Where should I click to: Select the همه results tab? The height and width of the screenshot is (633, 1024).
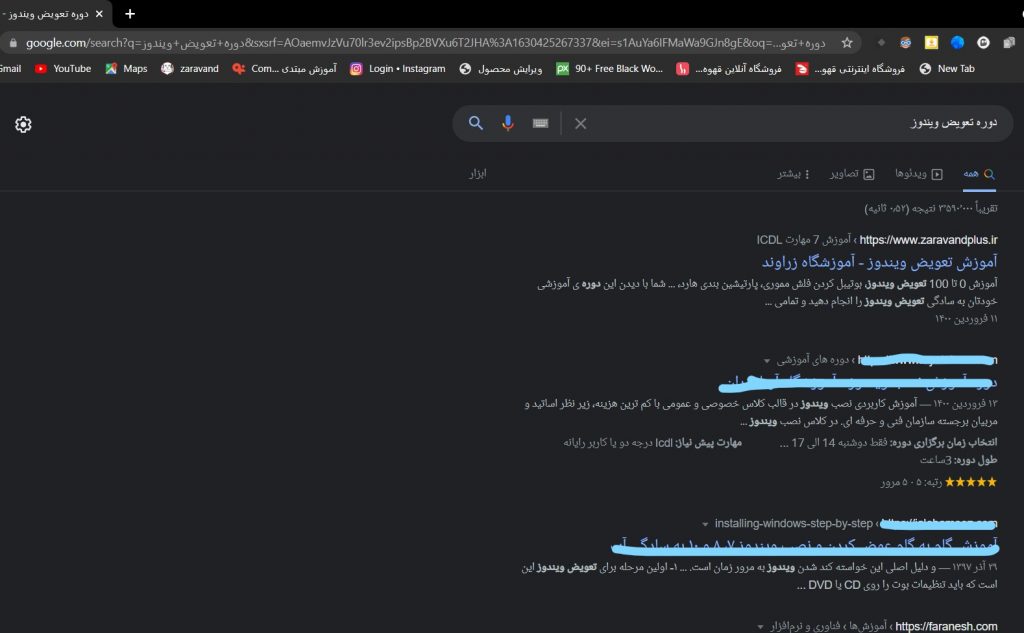pos(979,174)
